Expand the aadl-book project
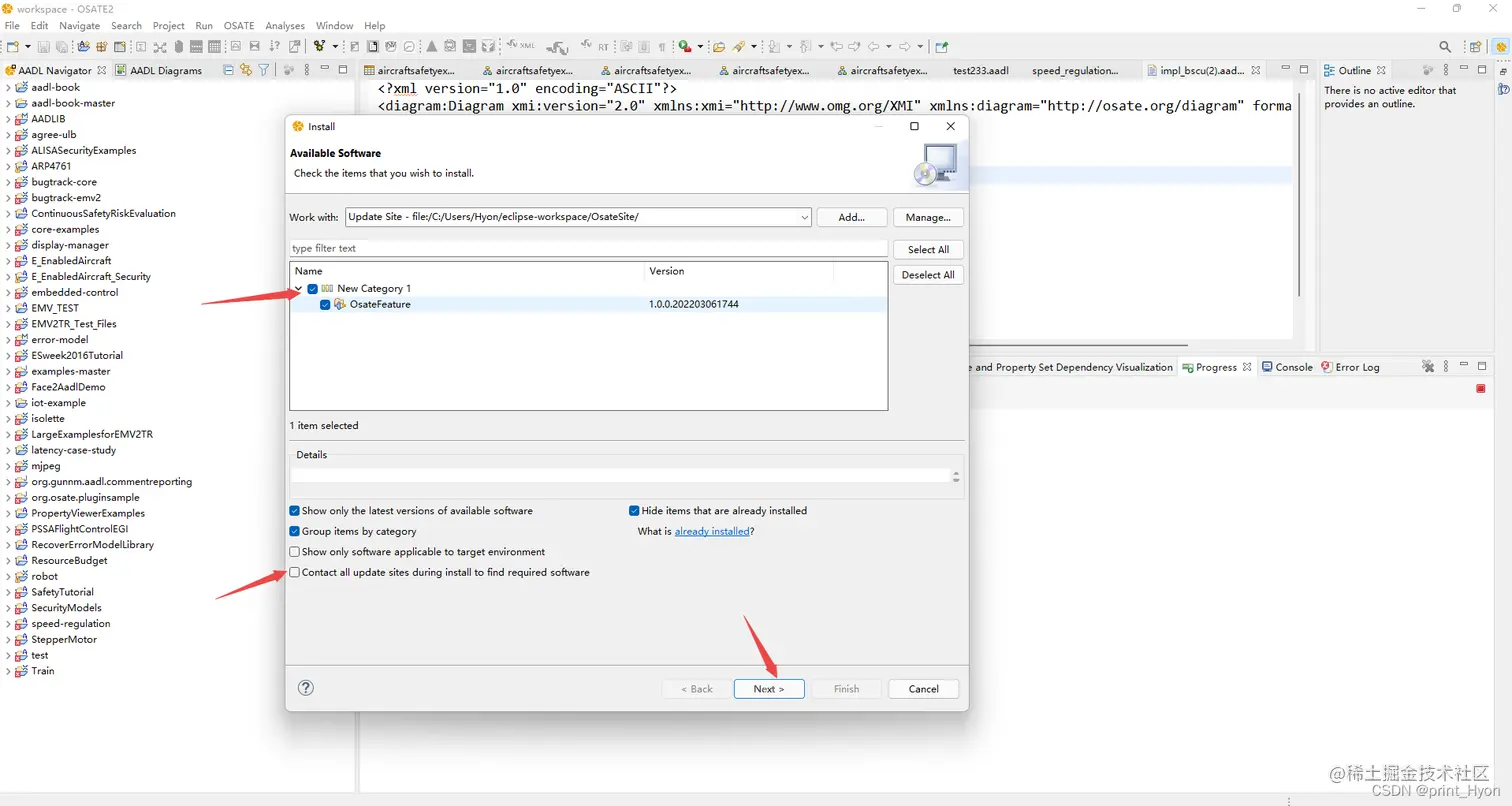The width and height of the screenshot is (1512, 806). (8, 87)
